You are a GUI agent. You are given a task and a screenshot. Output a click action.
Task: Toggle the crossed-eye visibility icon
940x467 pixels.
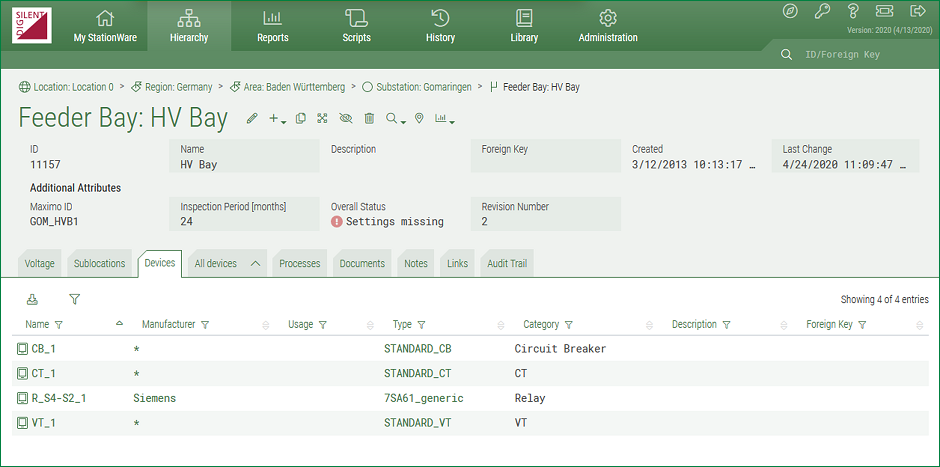point(346,119)
